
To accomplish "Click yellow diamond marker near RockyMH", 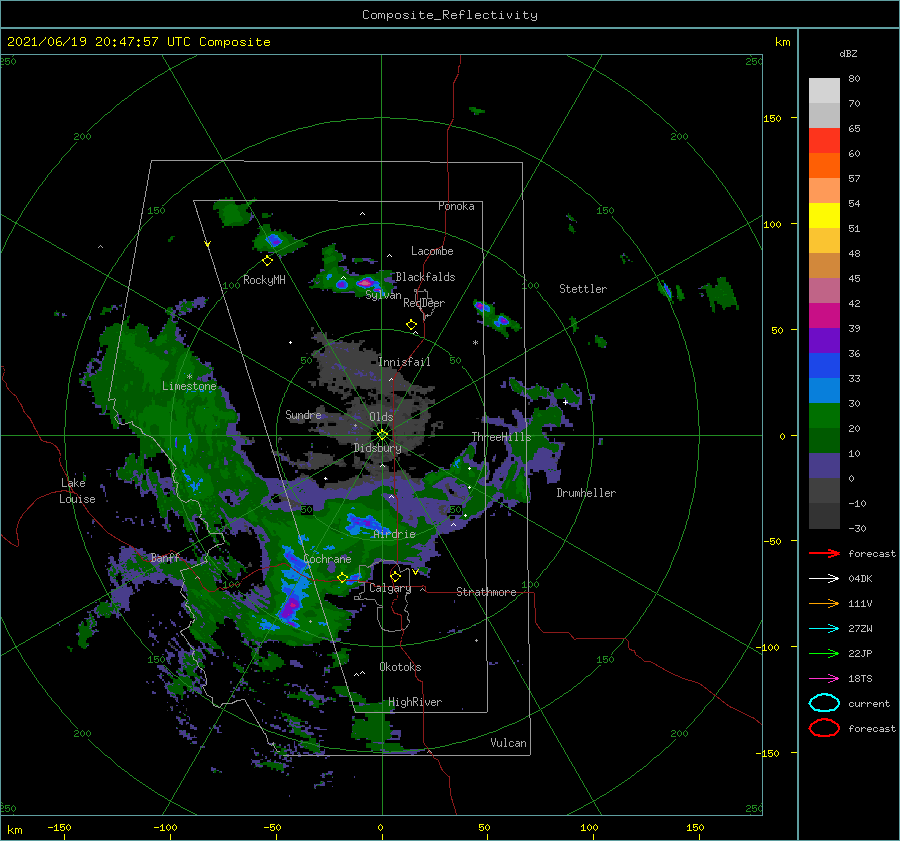I will click(267, 261).
